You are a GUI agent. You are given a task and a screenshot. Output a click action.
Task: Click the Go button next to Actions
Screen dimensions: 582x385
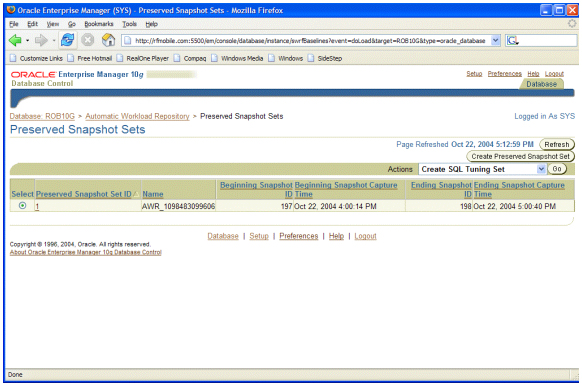(557, 169)
